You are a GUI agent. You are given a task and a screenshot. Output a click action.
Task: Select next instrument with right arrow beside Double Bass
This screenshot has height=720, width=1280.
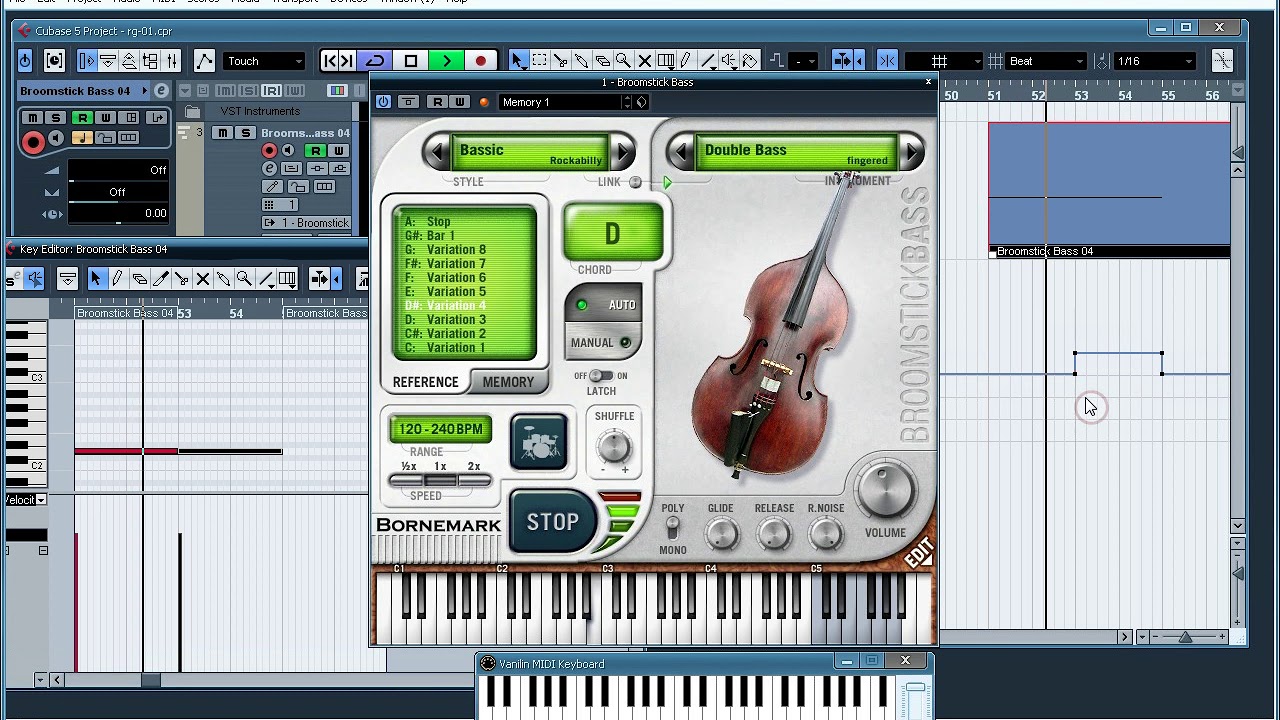(912, 153)
